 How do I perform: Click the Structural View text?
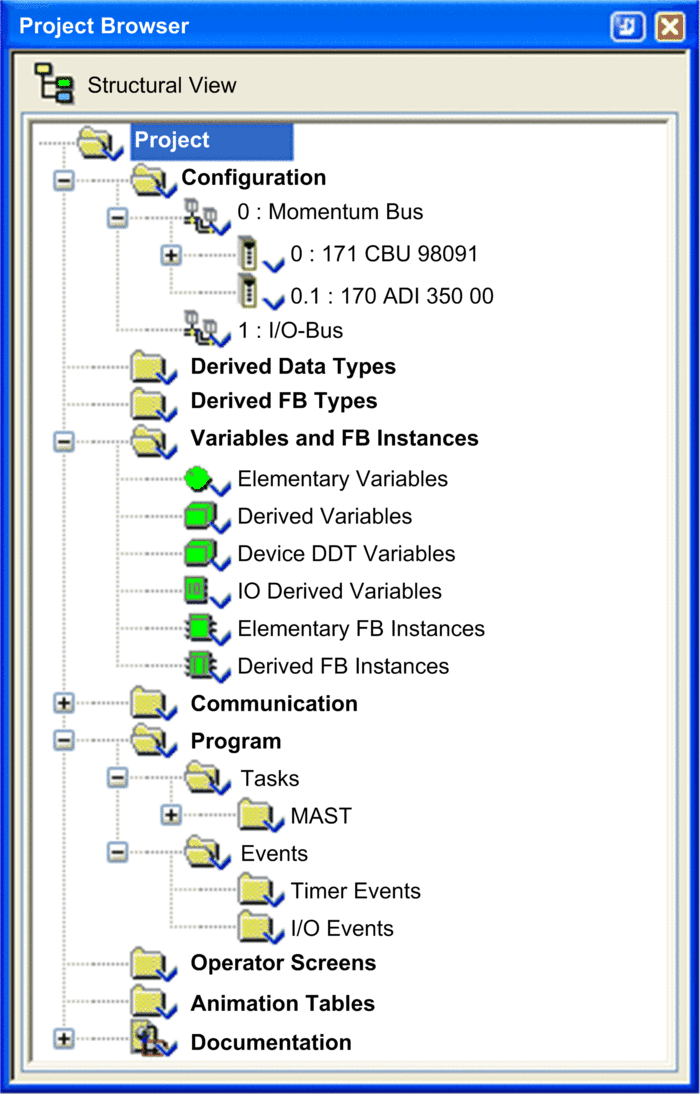click(162, 86)
